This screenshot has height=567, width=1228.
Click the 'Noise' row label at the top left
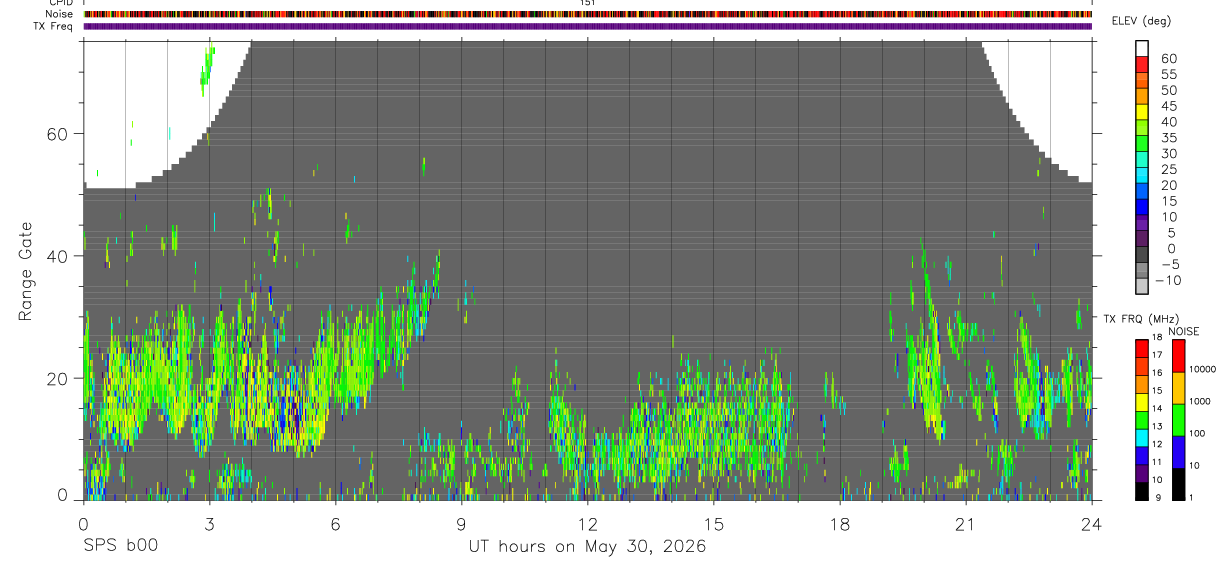tap(60, 14)
